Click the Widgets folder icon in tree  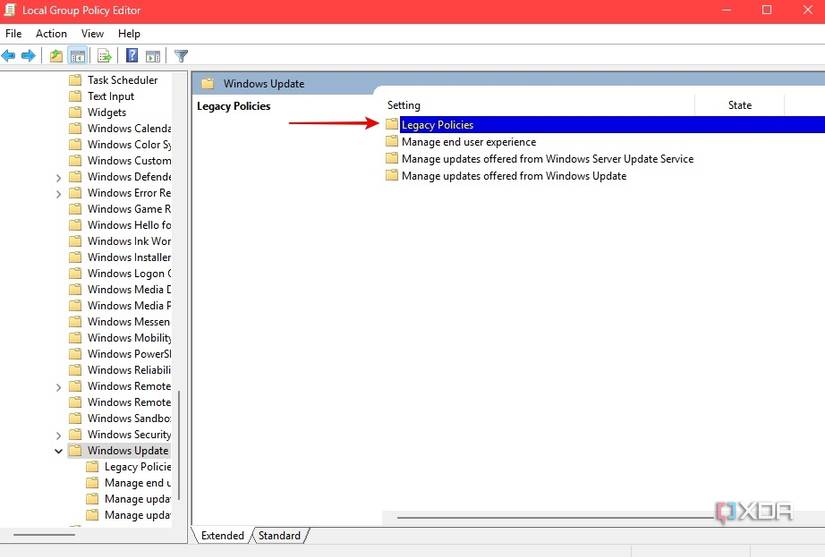[76, 112]
